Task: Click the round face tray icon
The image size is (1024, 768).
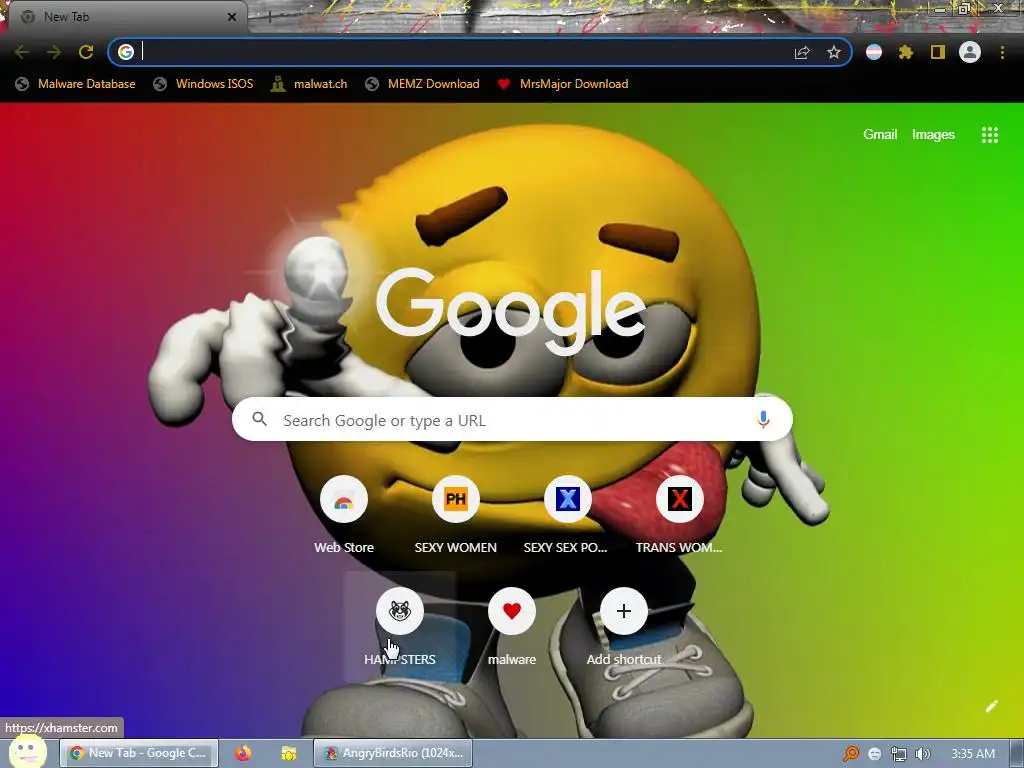Action: (x=874, y=754)
